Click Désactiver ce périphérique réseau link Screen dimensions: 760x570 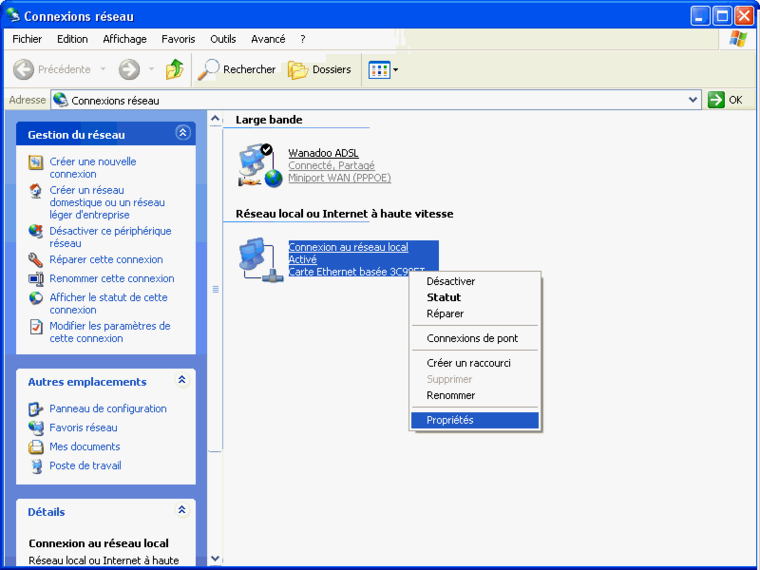click(x=110, y=237)
